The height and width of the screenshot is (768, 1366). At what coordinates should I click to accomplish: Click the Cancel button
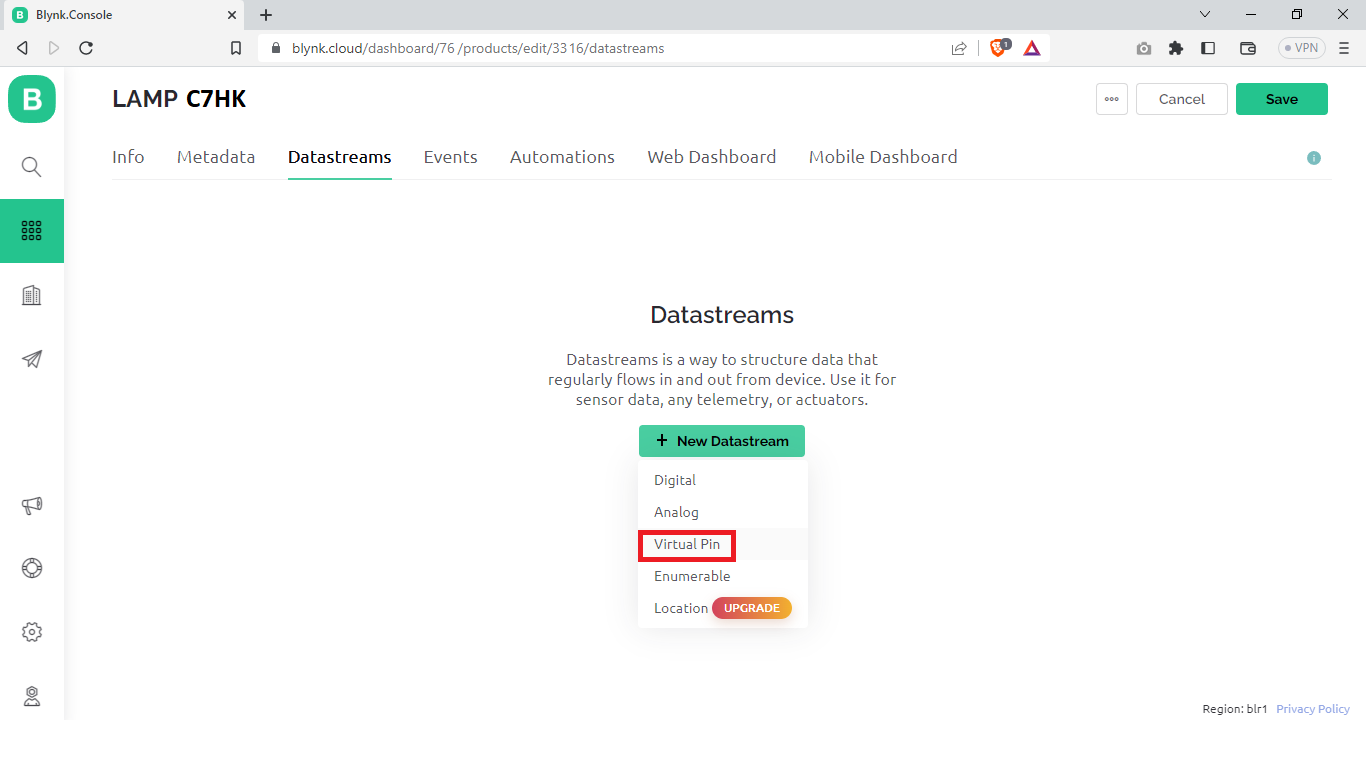(1182, 99)
